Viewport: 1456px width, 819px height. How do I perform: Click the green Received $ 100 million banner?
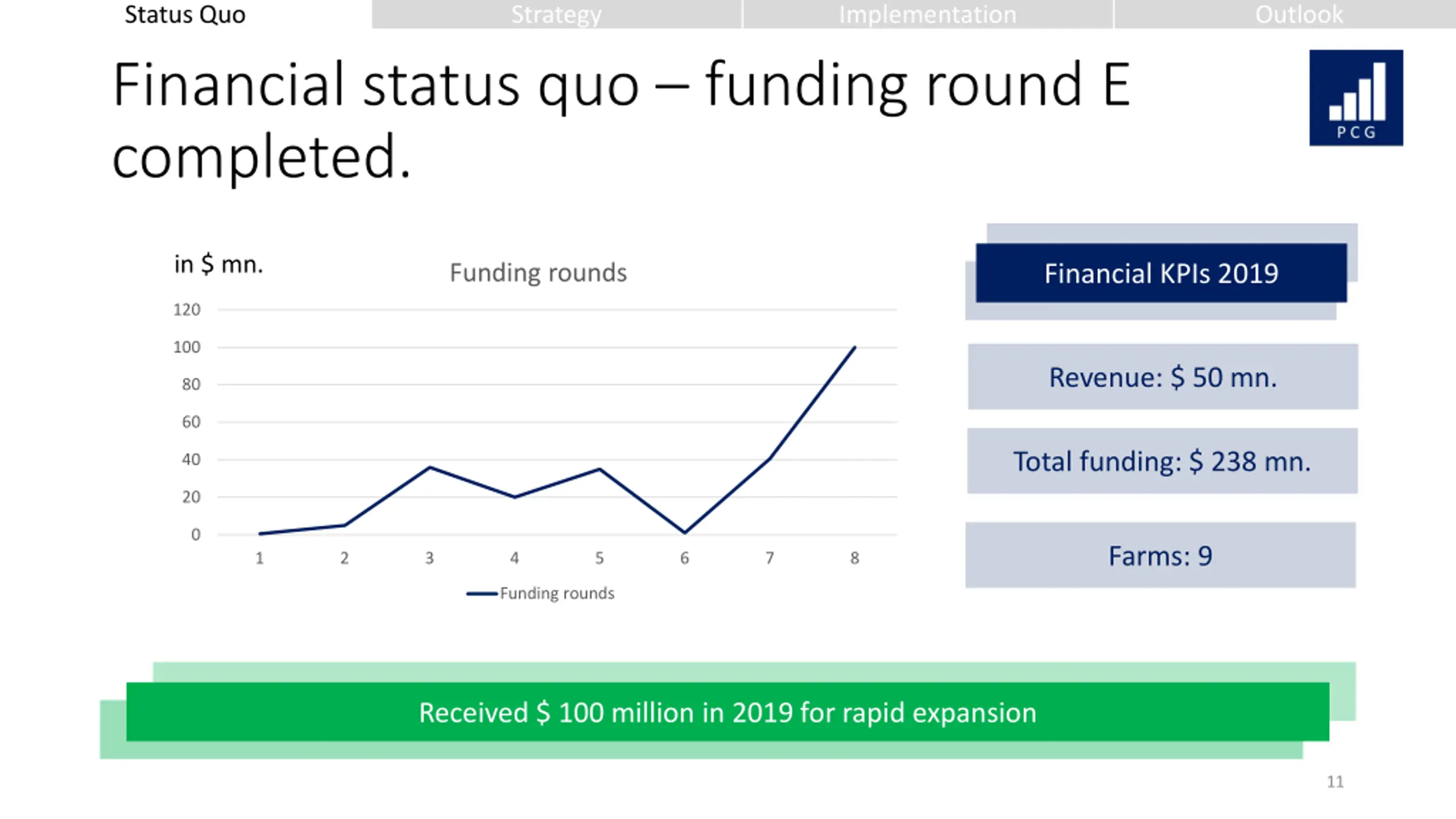(x=727, y=712)
